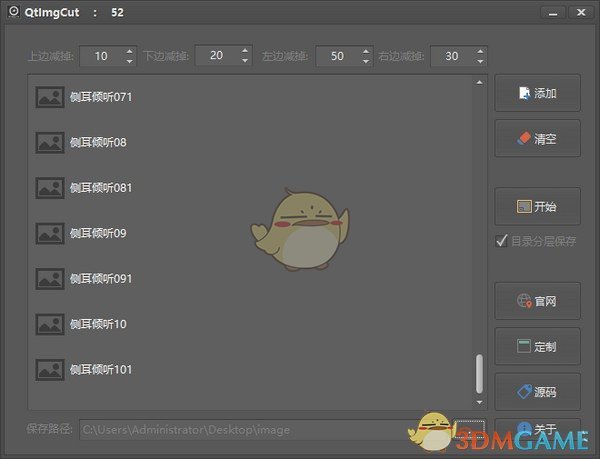Select the image icon of 侧耳倾听091
The height and width of the screenshot is (459, 600).
click(x=50, y=278)
